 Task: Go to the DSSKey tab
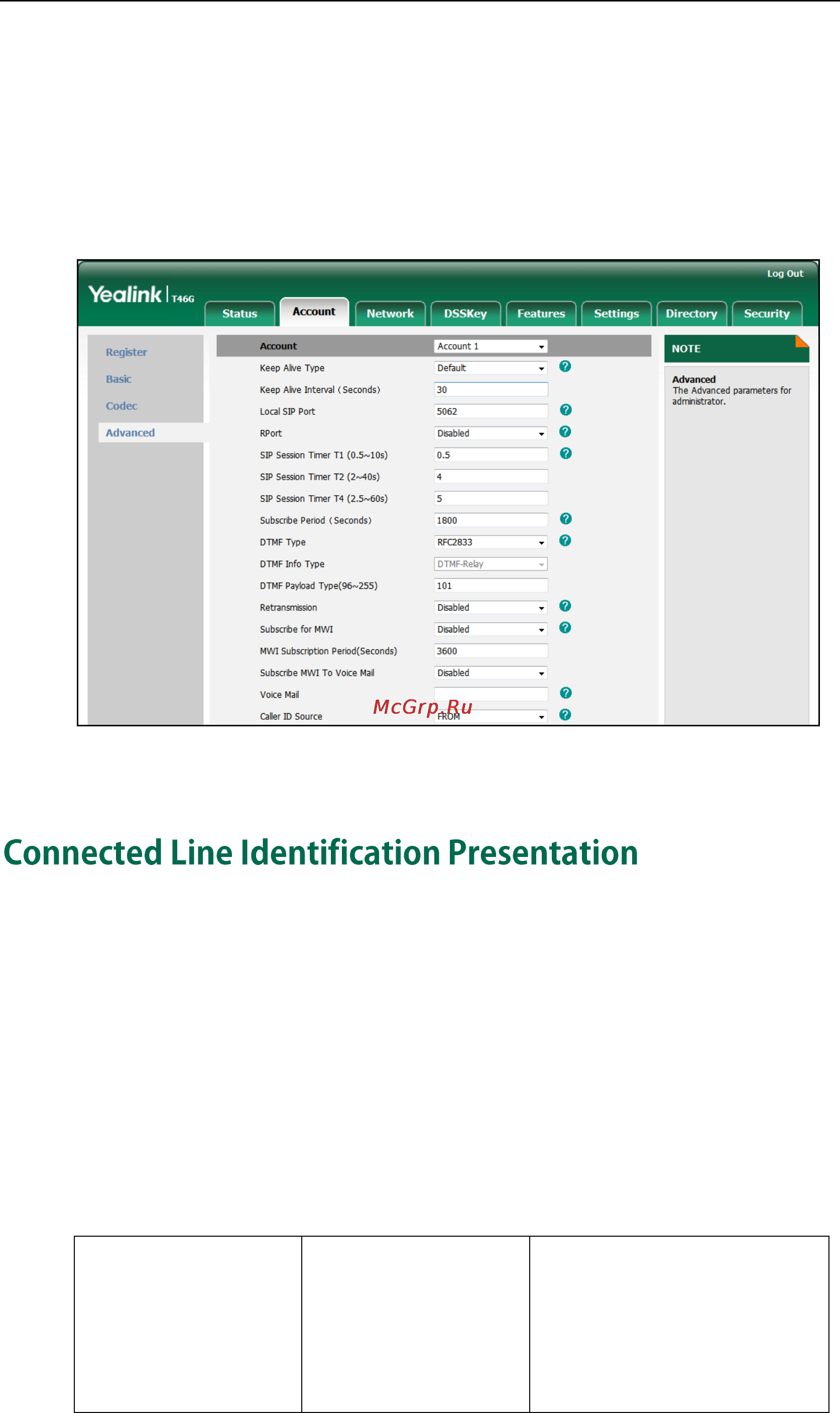pyautogui.click(x=465, y=313)
